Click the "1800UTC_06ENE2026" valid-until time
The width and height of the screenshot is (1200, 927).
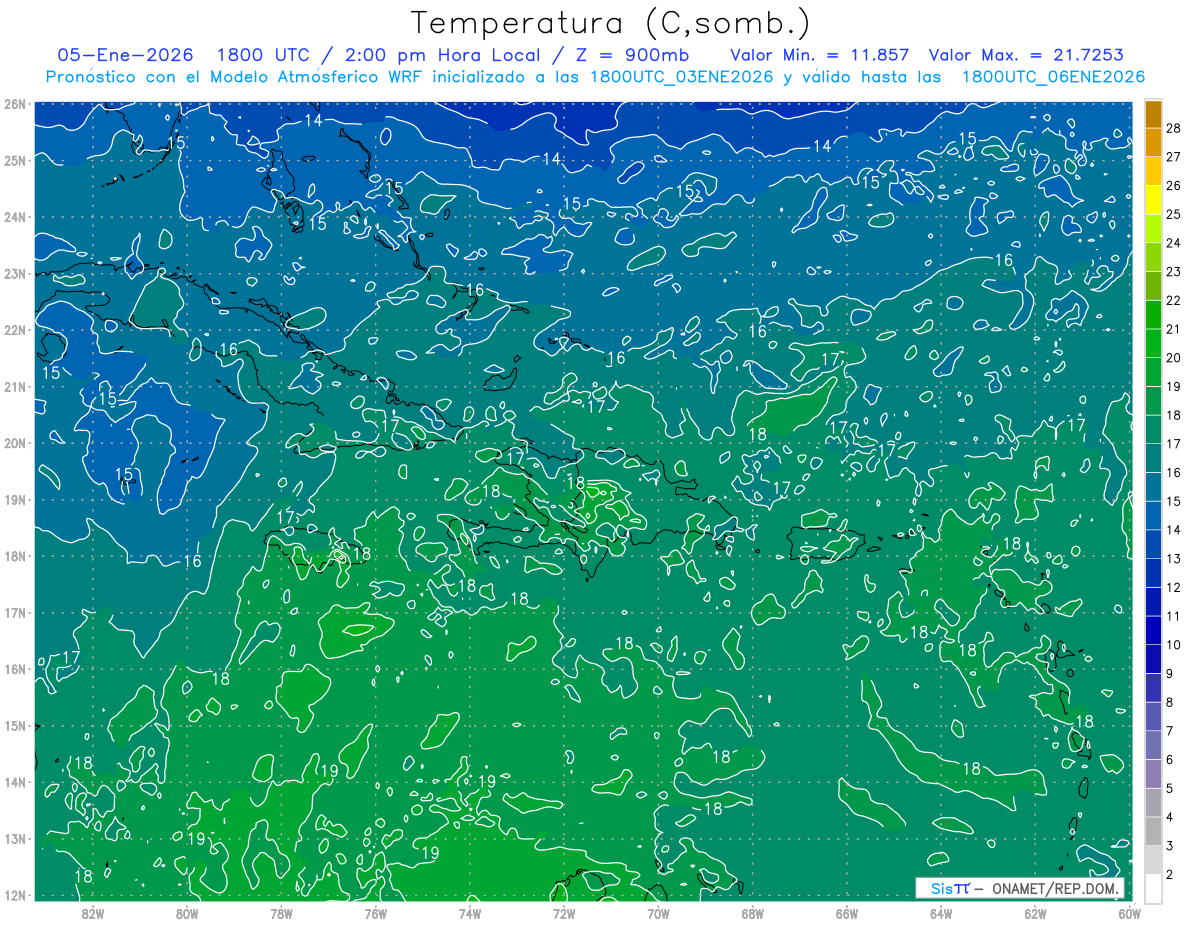click(1053, 77)
